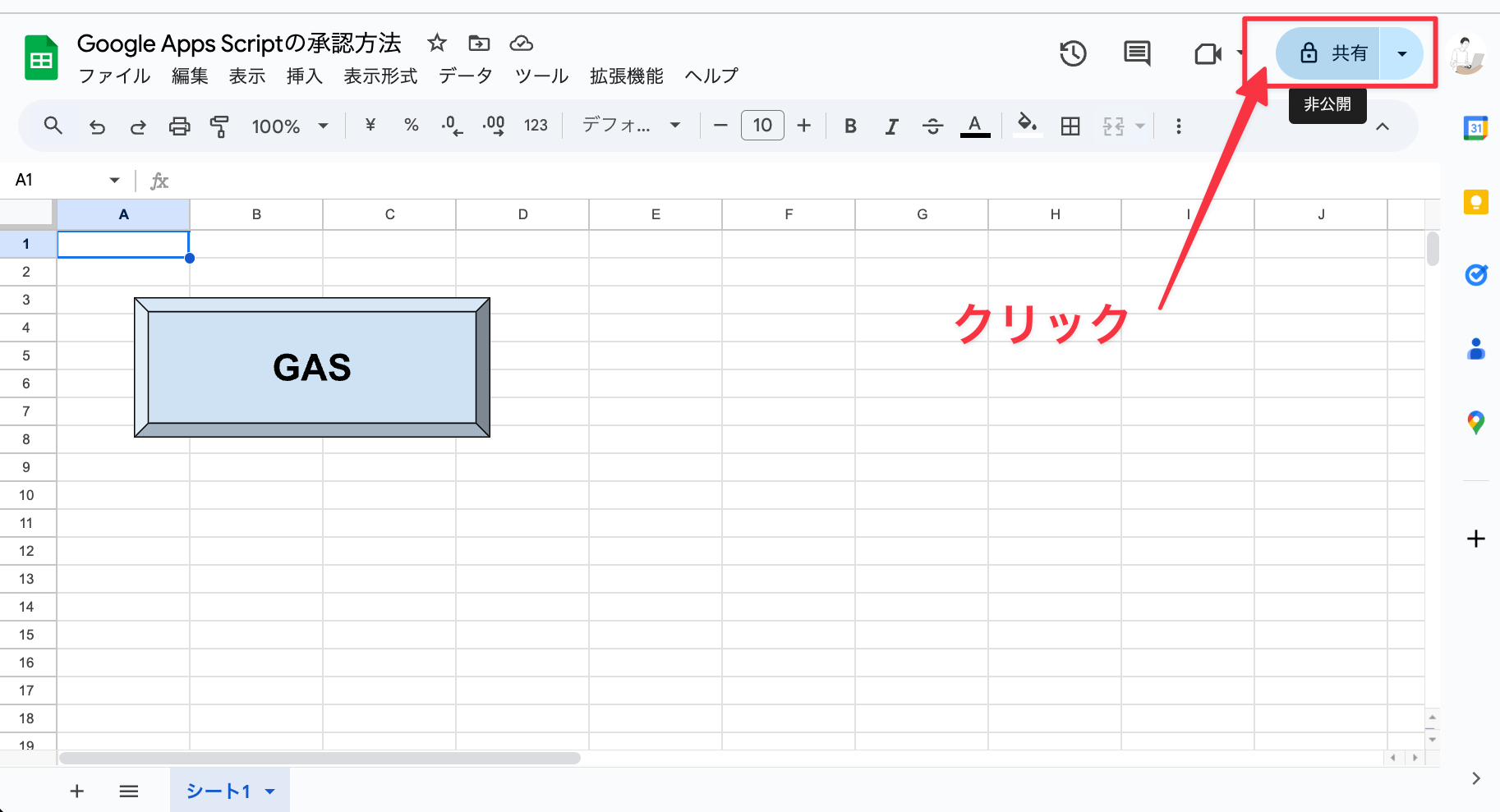Image resolution: width=1500 pixels, height=812 pixels.
Task: Format cell as percent
Action: point(412,126)
